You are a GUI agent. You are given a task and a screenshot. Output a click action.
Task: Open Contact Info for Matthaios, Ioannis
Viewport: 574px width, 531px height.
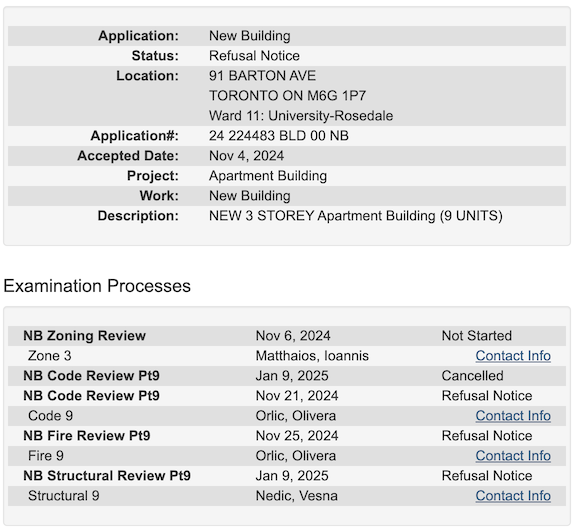tap(513, 356)
